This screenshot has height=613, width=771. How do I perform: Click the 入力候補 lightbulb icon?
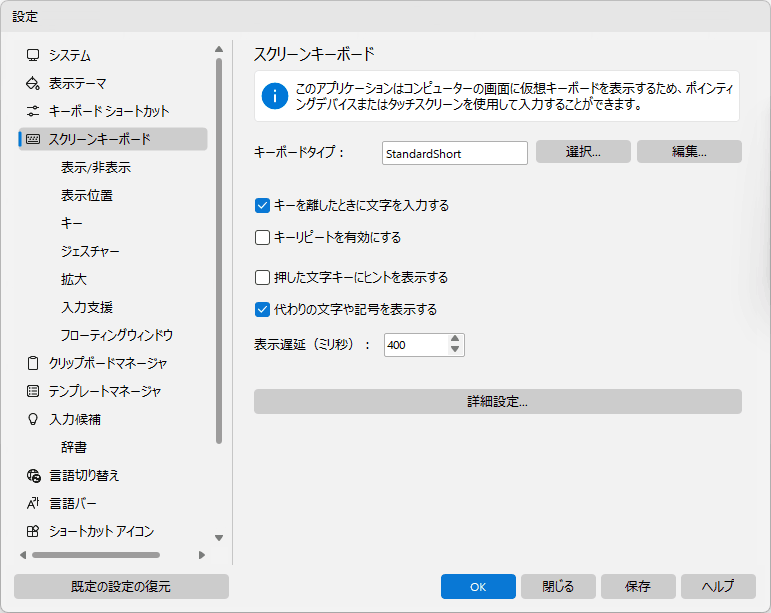(33, 419)
